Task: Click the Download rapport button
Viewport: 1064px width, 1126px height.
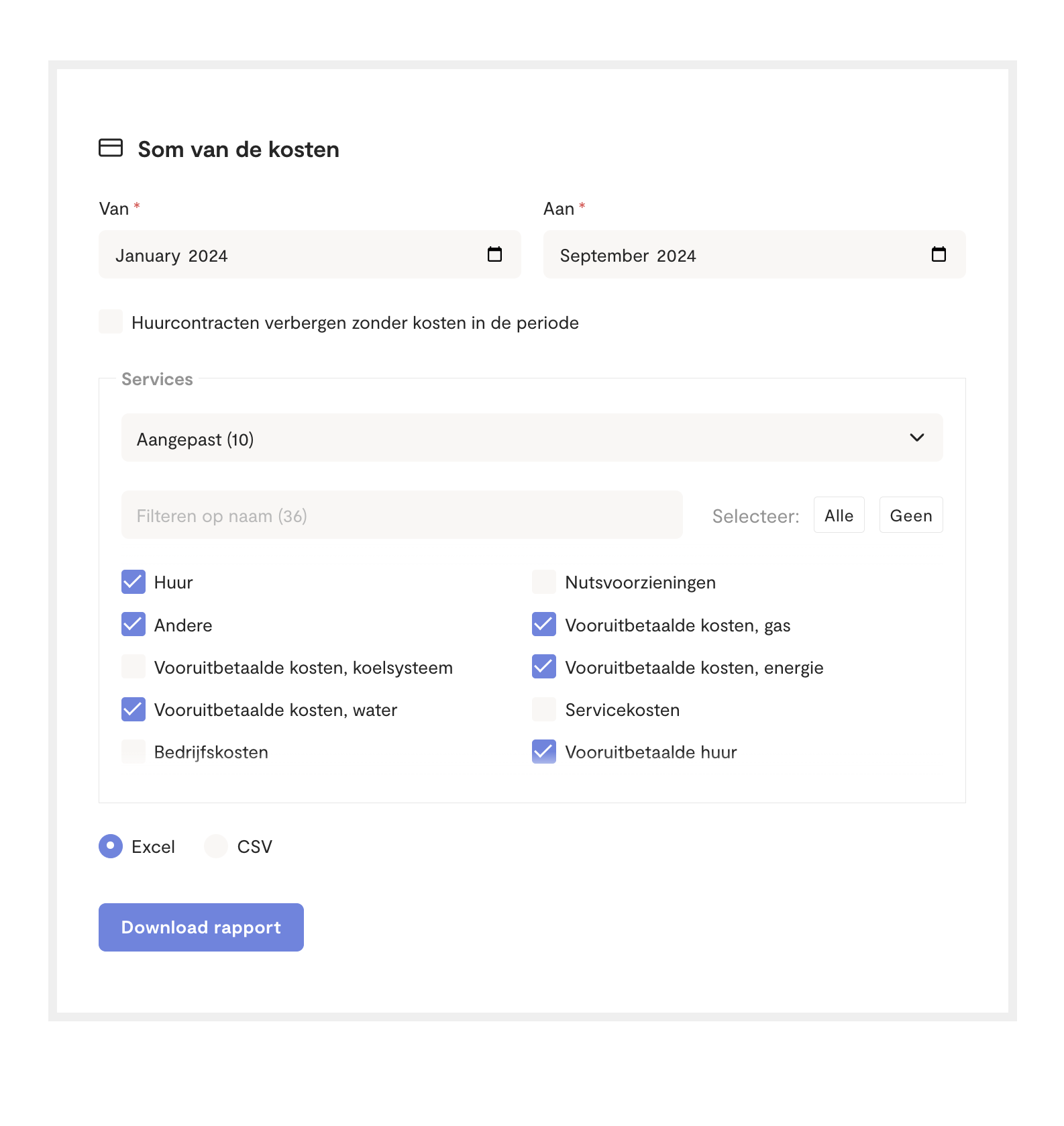Action: [201, 927]
